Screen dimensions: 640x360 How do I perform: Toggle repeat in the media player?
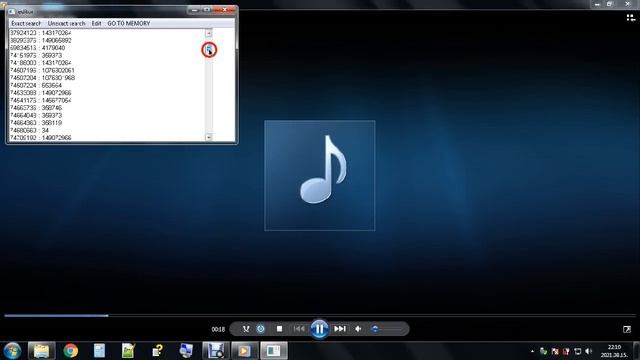(x=261, y=329)
